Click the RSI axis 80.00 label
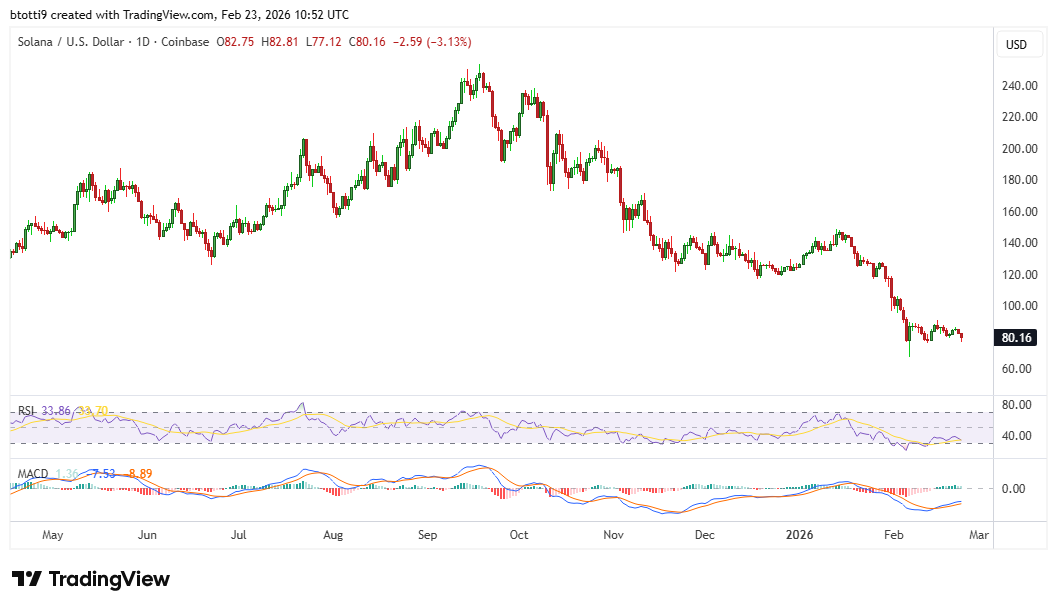This screenshot has height=609, width=1057. (x=1017, y=405)
